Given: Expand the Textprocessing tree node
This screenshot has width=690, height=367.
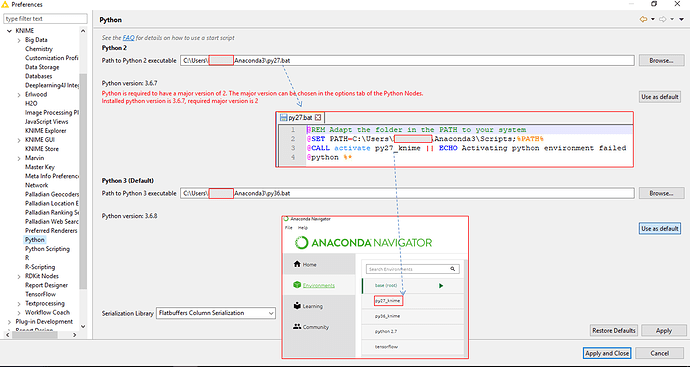Looking at the screenshot, I should (x=19, y=304).
